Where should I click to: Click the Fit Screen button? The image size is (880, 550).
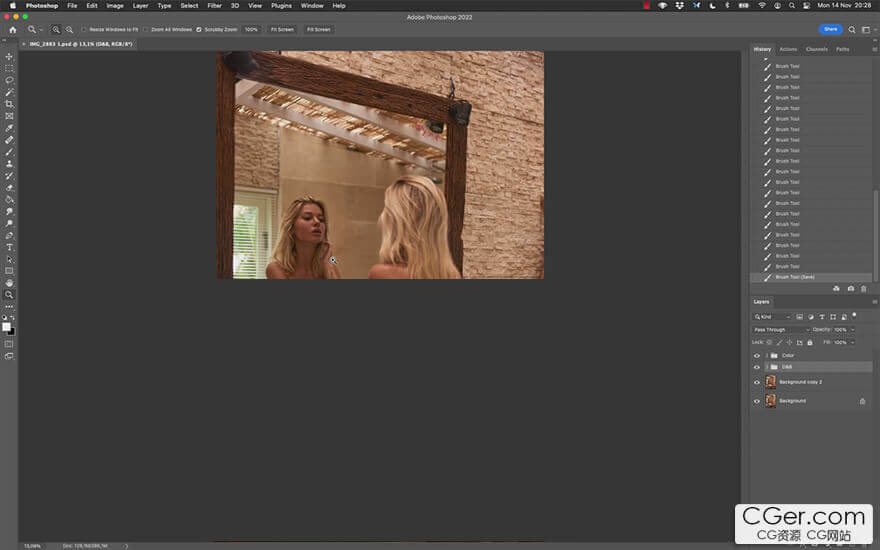[282, 30]
